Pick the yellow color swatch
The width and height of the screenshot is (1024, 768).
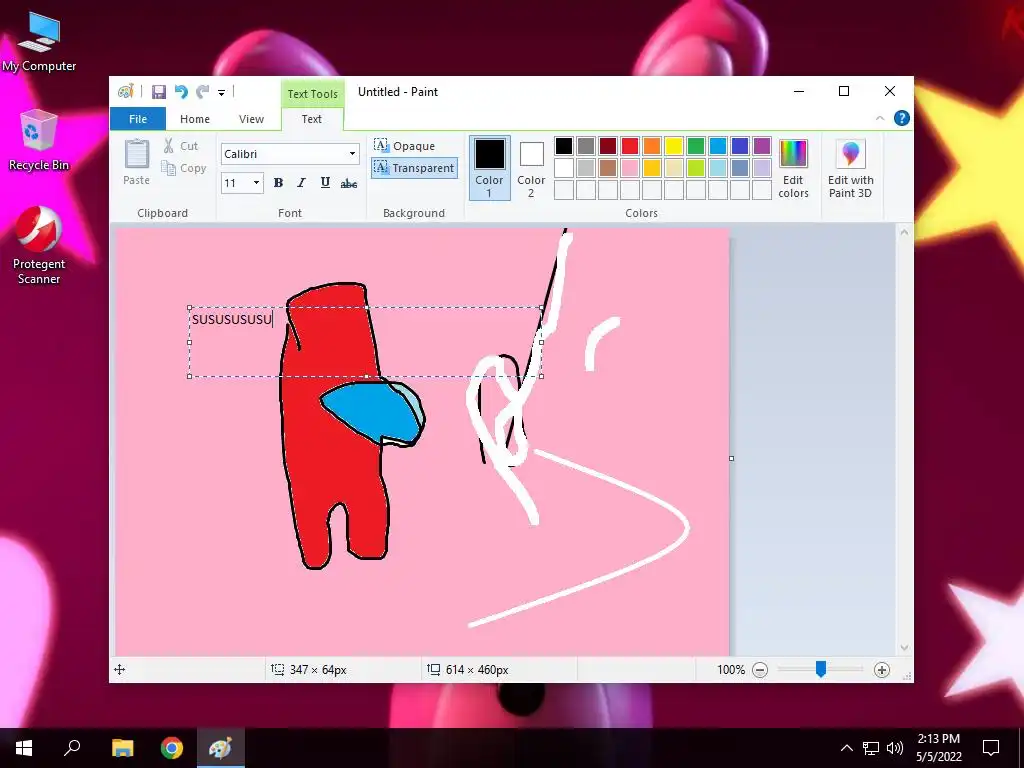click(x=674, y=146)
